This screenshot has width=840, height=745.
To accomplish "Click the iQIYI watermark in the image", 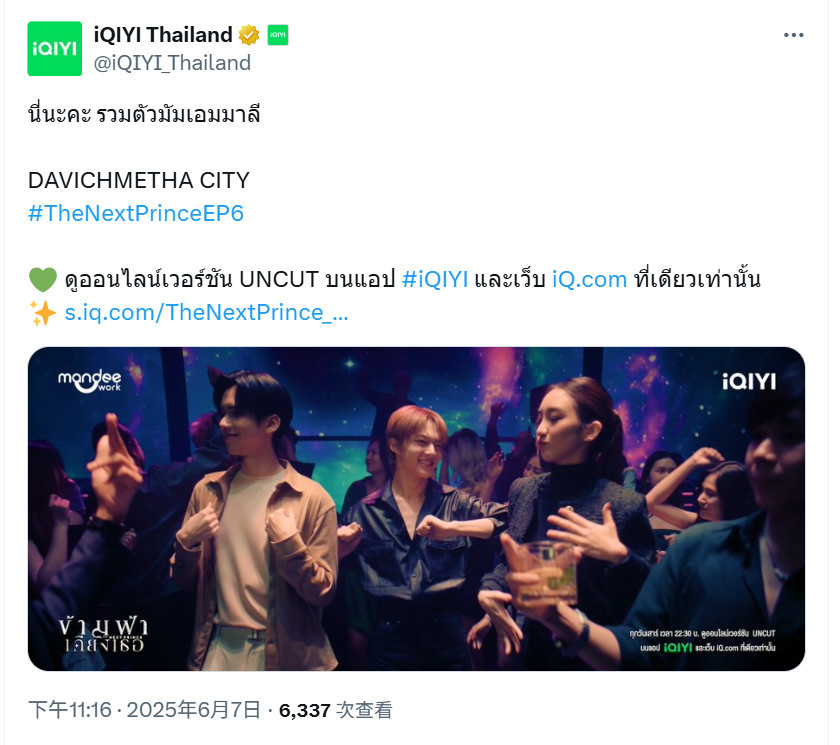I will tap(748, 382).
